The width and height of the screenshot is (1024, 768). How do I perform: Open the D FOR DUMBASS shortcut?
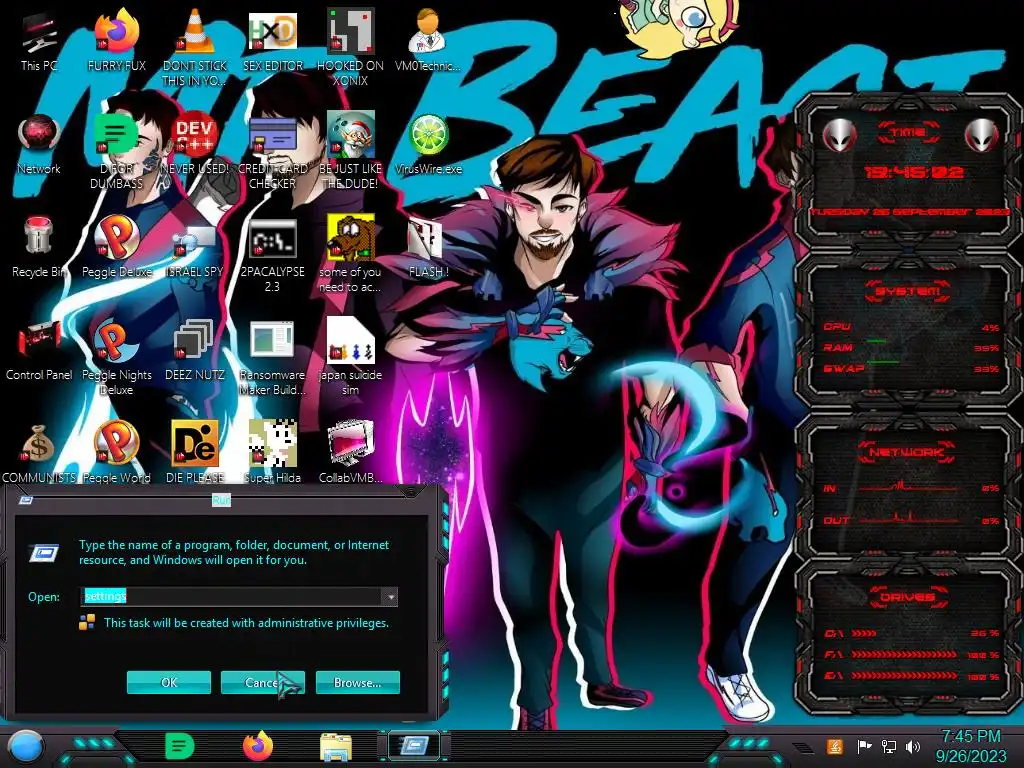click(x=116, y=151)
